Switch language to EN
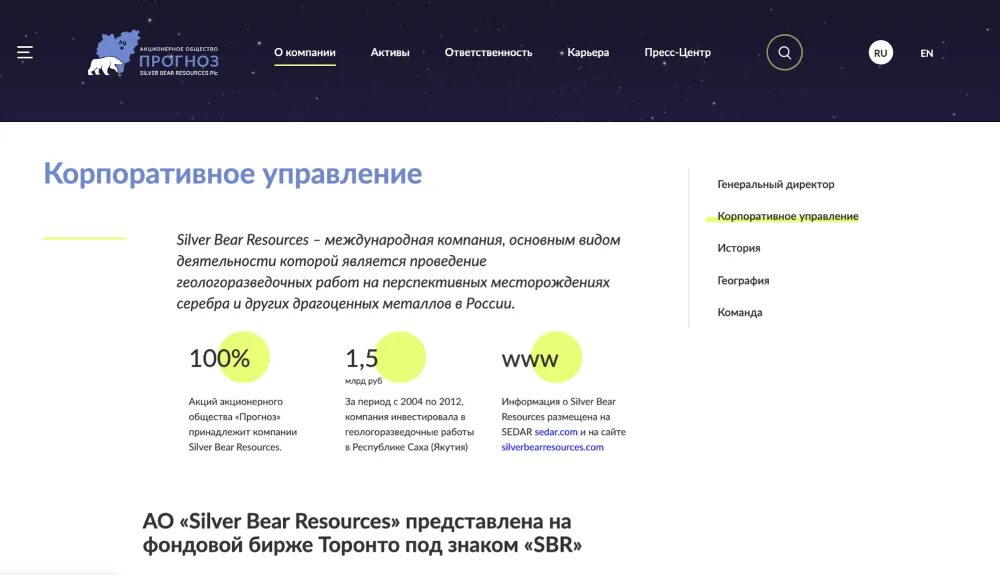This screenshot has width=1000, height=575. pos(927,53)
